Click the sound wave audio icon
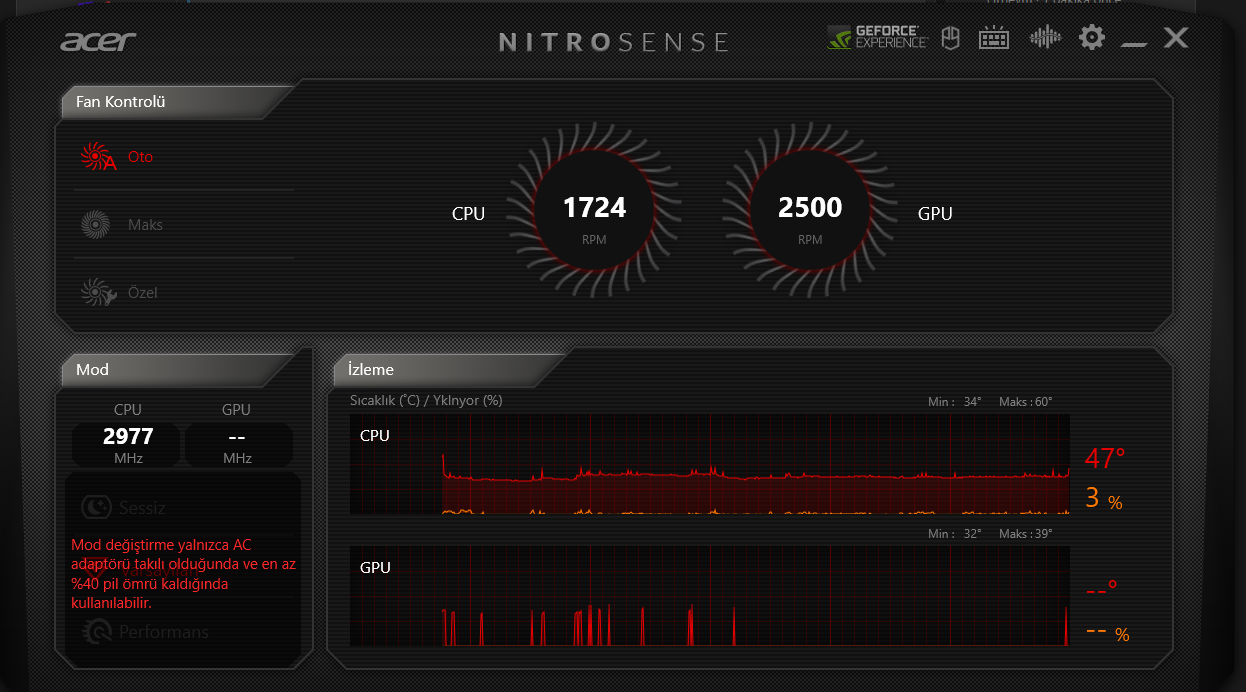The image size is (1246, 692). coord(1045,37)
